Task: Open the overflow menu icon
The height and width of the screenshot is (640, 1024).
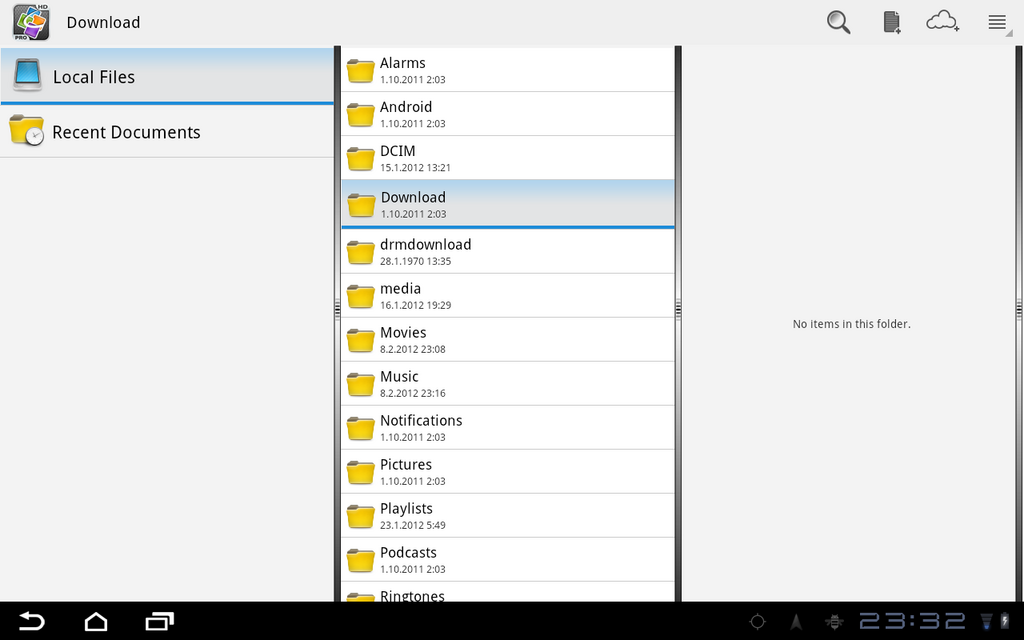Action: point(997,22)
